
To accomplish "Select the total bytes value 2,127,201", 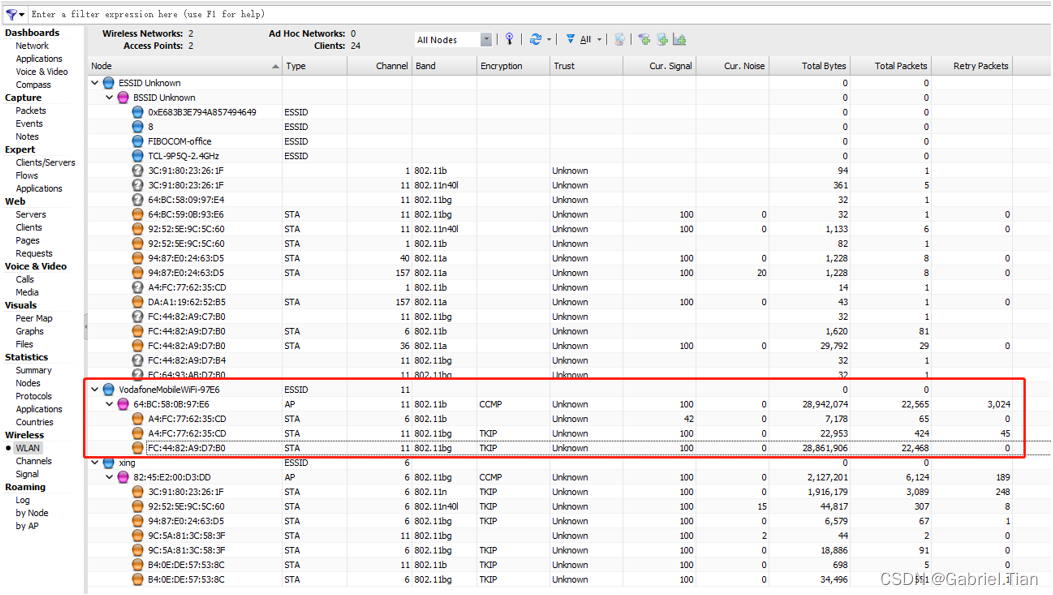I will pos(827,477).
